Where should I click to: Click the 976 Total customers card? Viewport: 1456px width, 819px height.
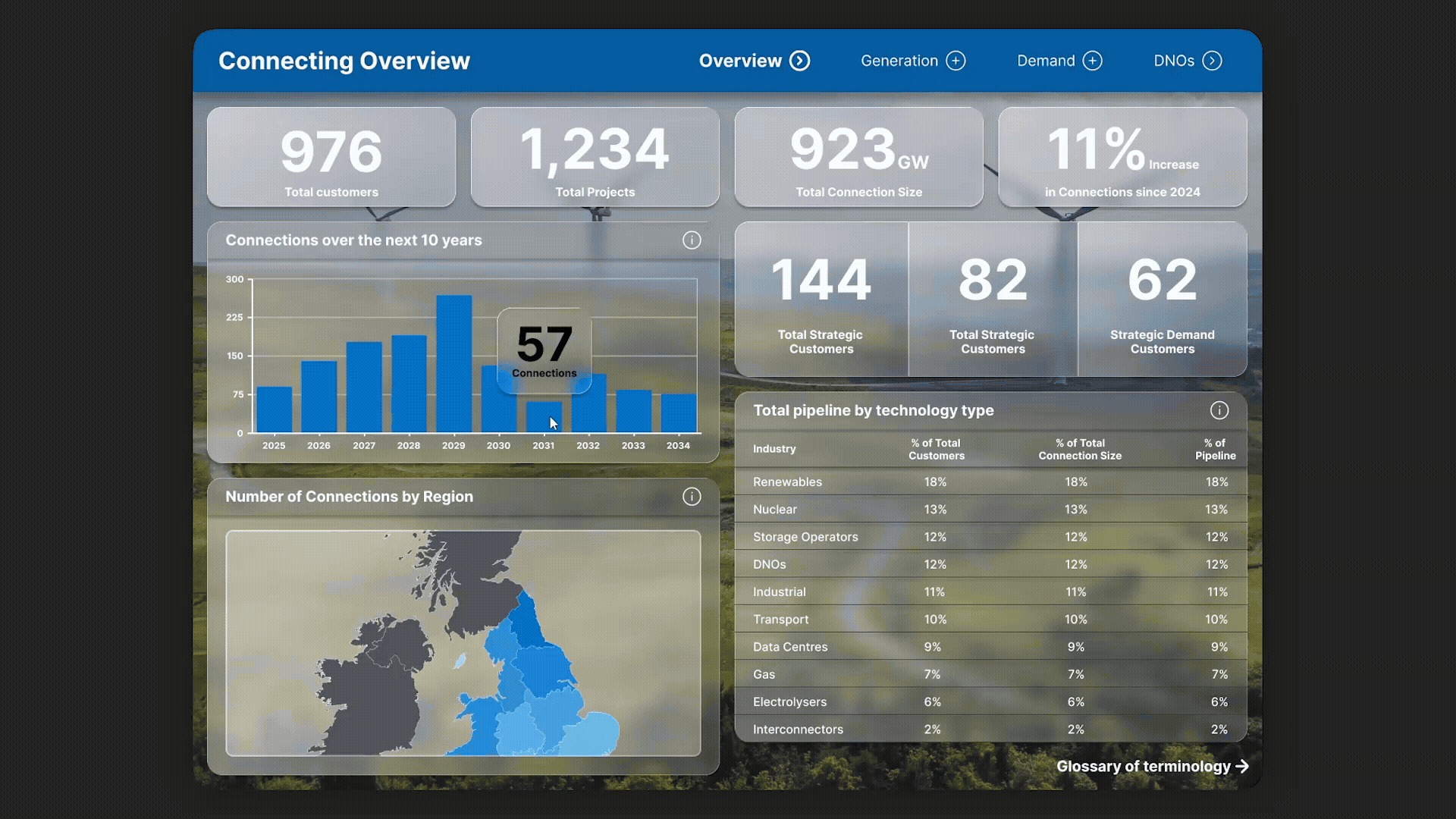[x=331, y=157]
